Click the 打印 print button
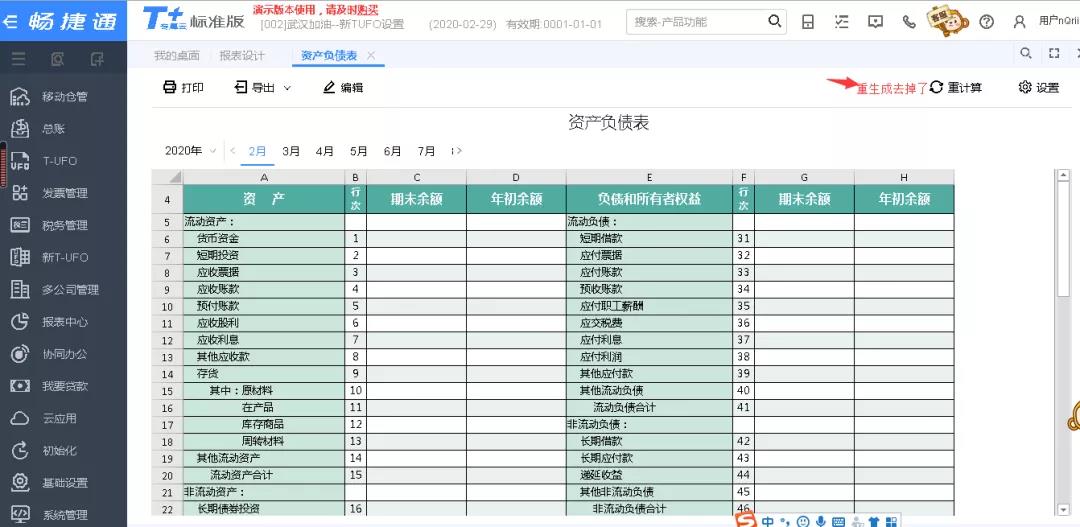Viewport: 1080px width, 527px height. 183,88
